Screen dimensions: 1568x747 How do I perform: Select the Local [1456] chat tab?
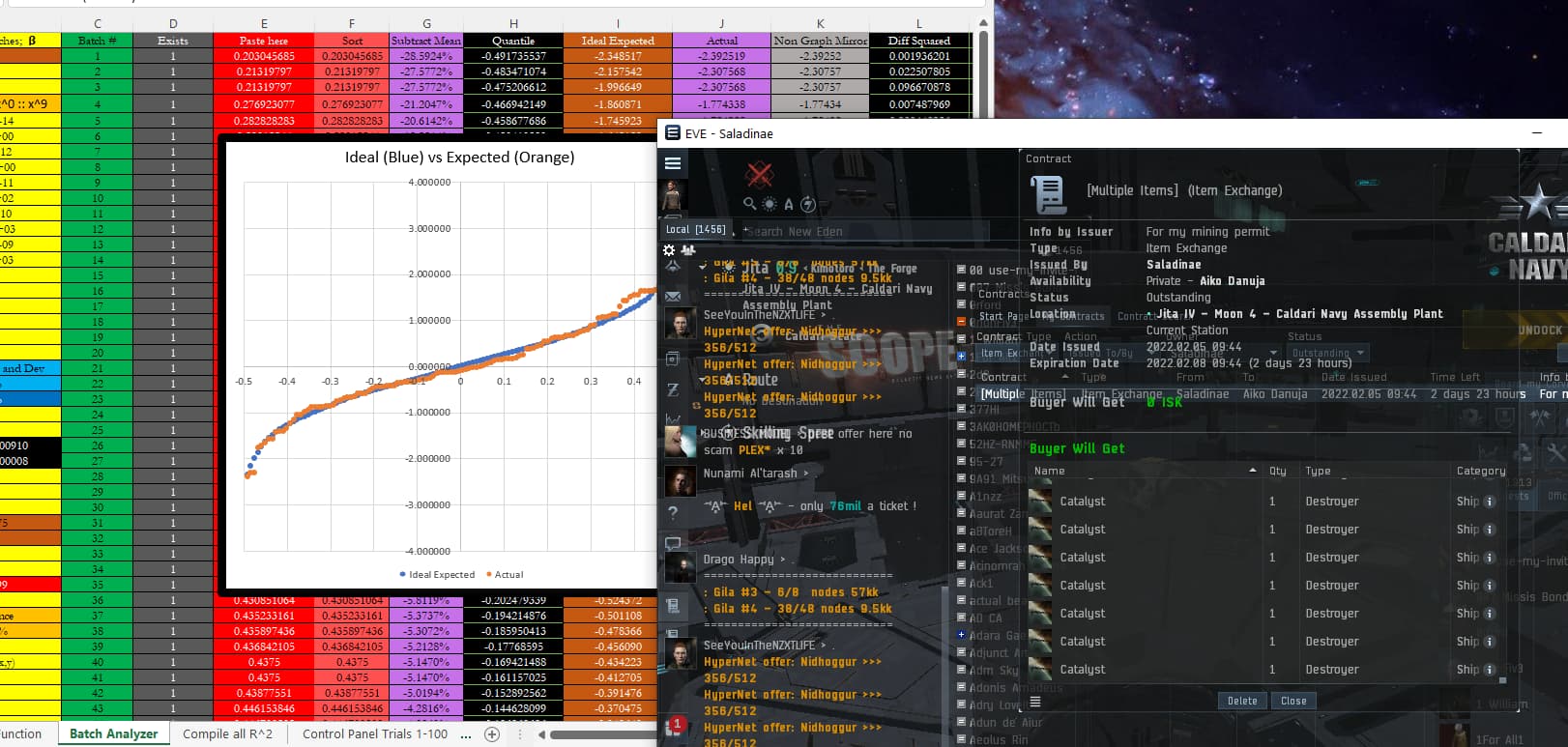point(695,229)
